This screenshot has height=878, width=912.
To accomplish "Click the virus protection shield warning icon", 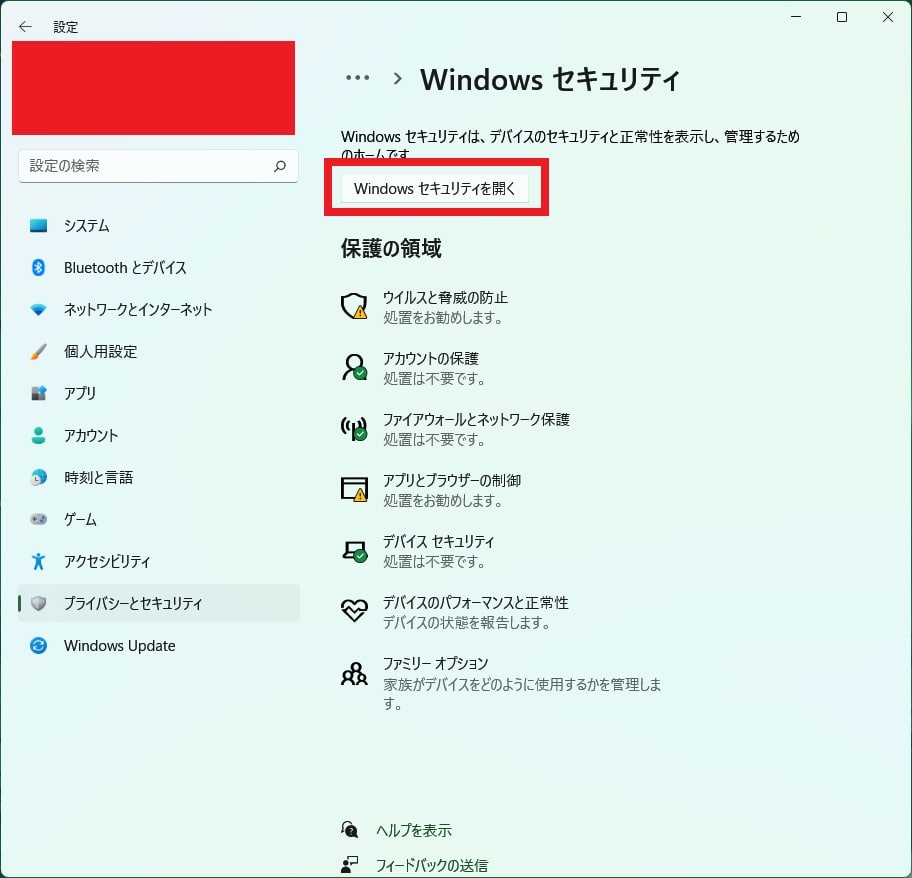I will pos(354,306).
